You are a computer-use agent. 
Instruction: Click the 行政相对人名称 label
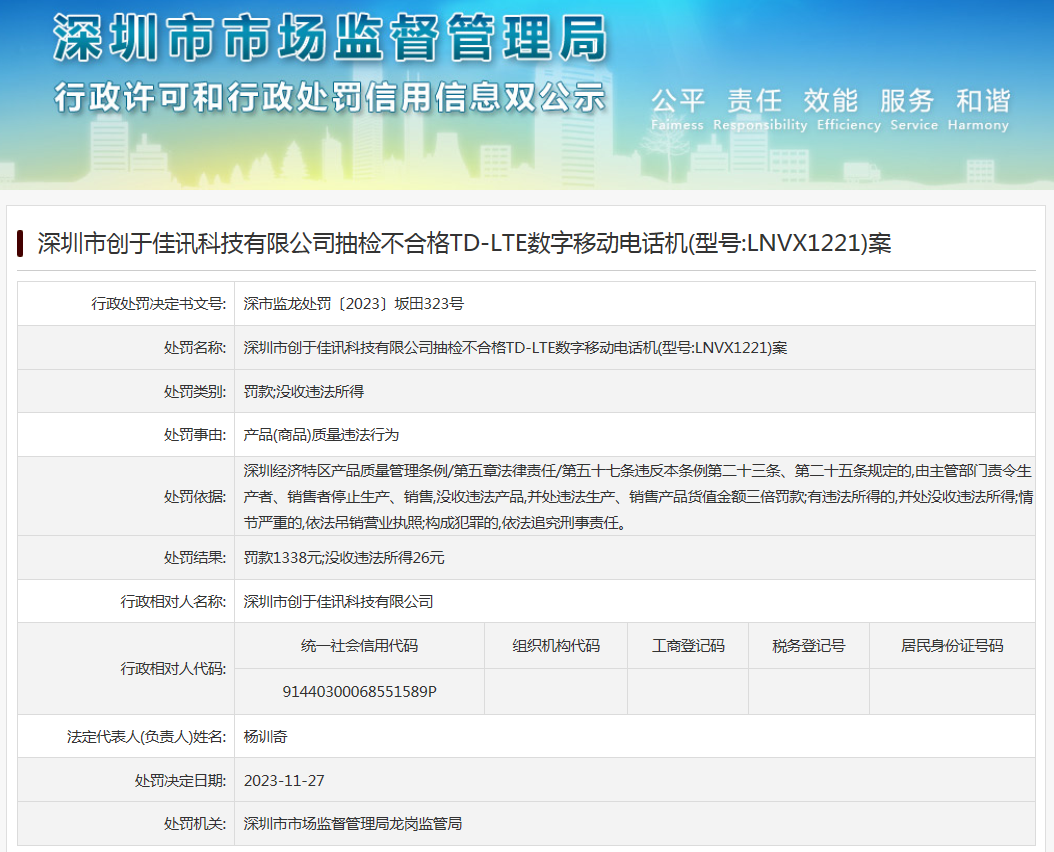tap(173, 602)
